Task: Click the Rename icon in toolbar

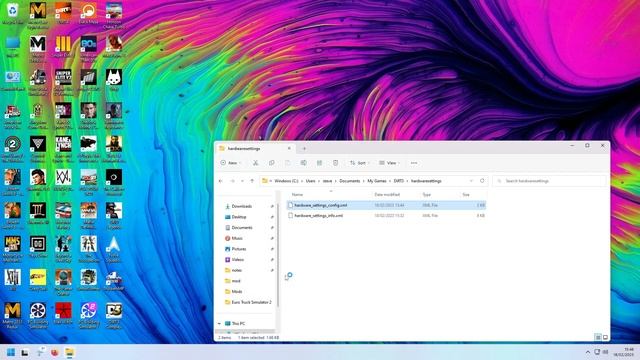Action: tap(303, 163)
